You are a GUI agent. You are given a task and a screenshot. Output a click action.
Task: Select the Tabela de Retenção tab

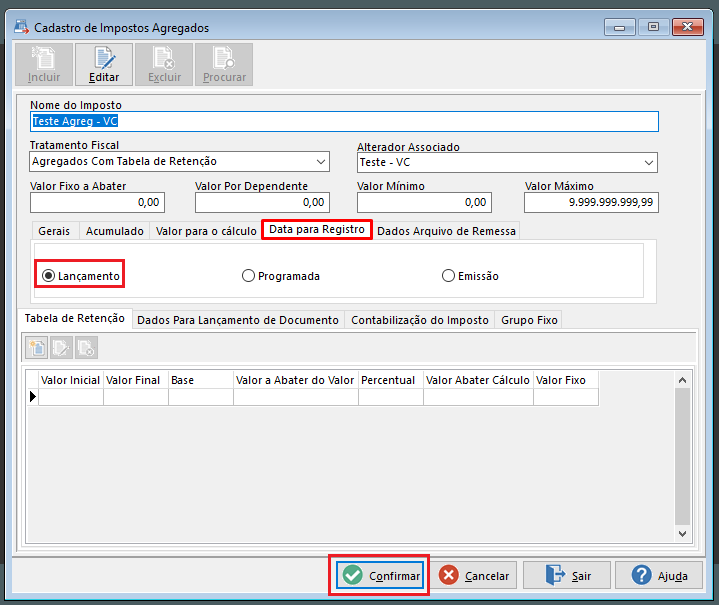[x=75, y=318]
